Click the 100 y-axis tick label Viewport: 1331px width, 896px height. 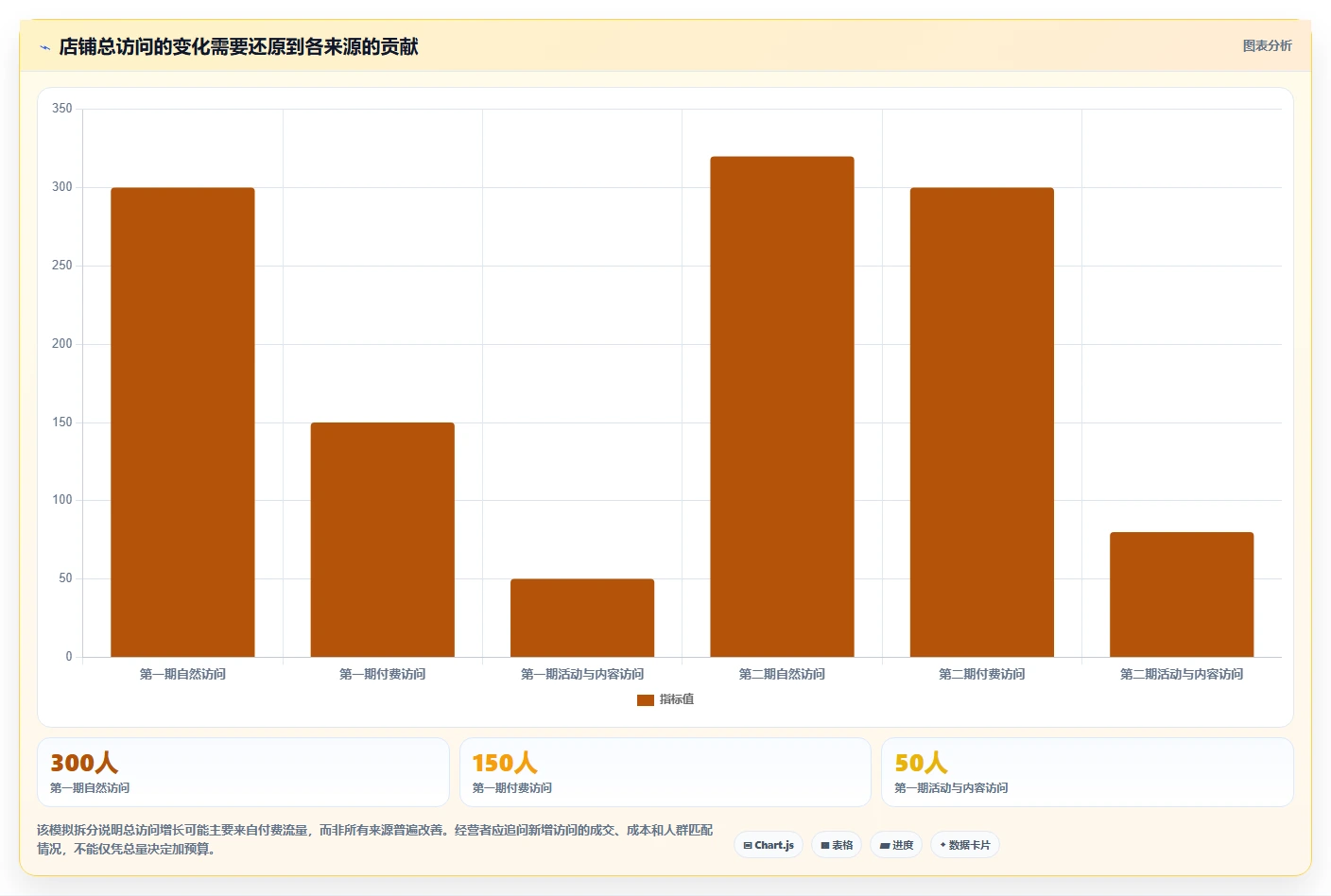coord(62,500)
